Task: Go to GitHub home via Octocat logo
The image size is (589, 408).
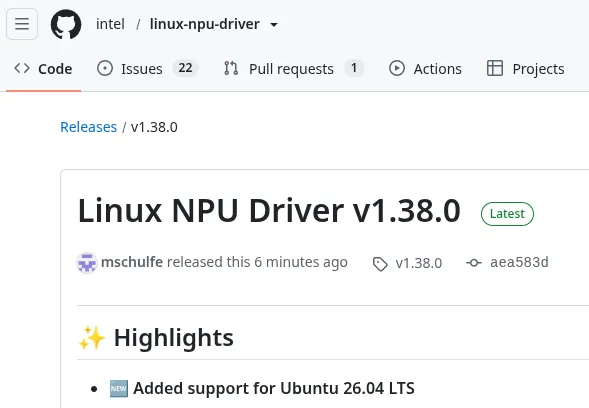Action: [66, 24]
